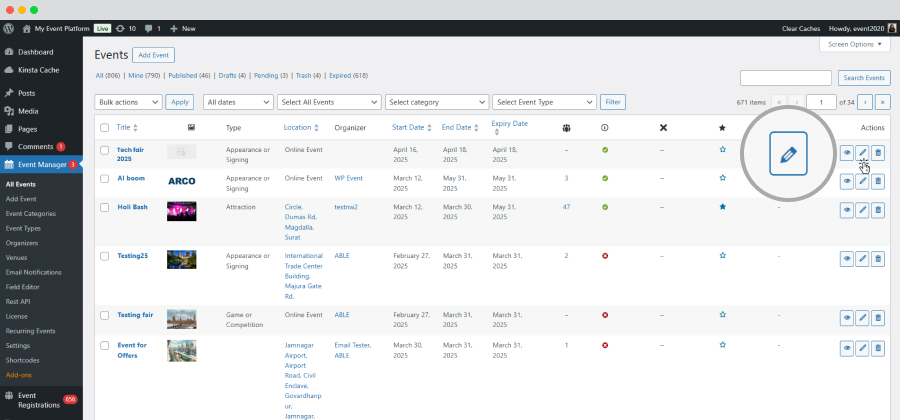
Task: Sort events by Start Date column
Action: click(x=412, y=127)
